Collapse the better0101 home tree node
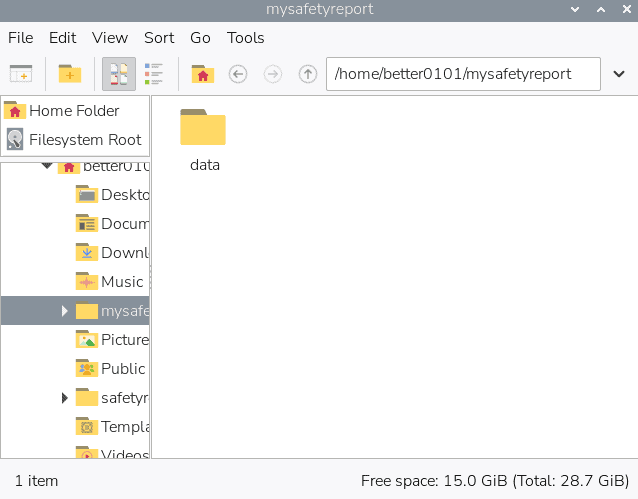The width and height of the screenshot is (638, 499). pos(46,166)
